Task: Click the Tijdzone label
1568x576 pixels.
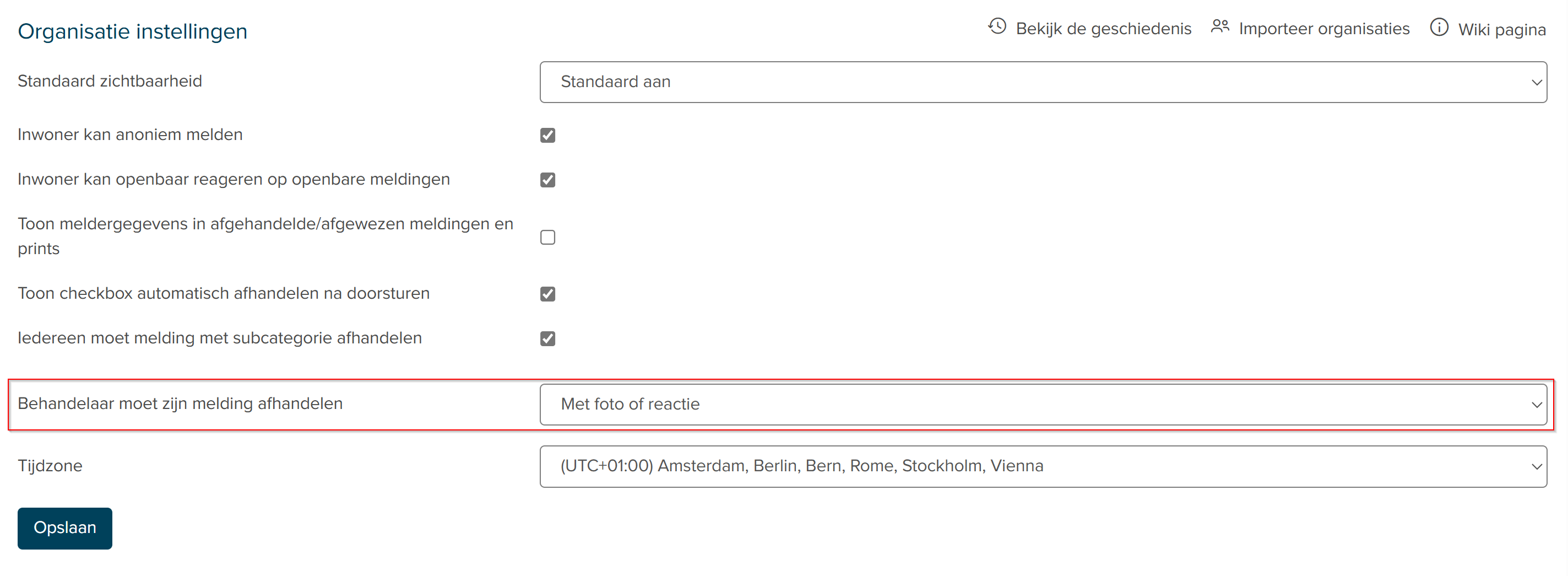Action: pos(50,466)
